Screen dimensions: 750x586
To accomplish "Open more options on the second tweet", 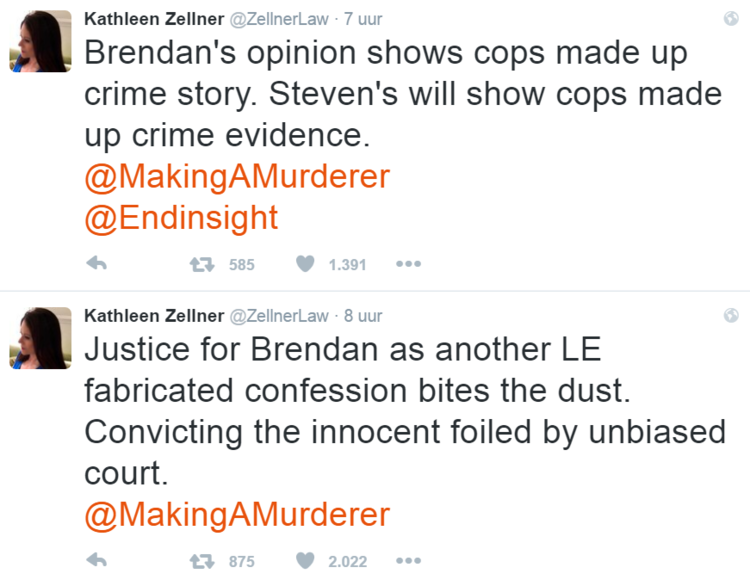I will [408, 561].
